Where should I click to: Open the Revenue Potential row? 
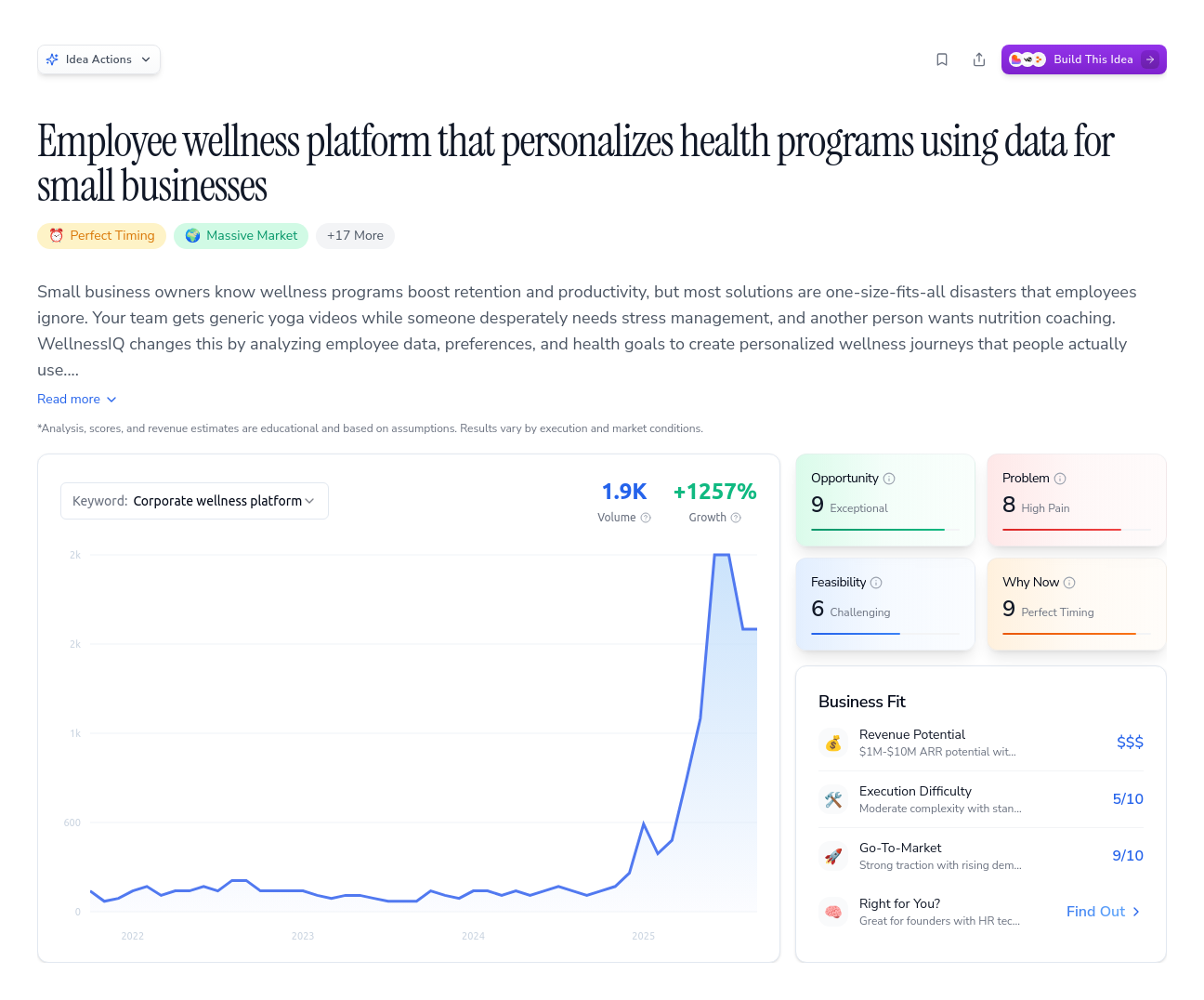(x=980, y=743)
